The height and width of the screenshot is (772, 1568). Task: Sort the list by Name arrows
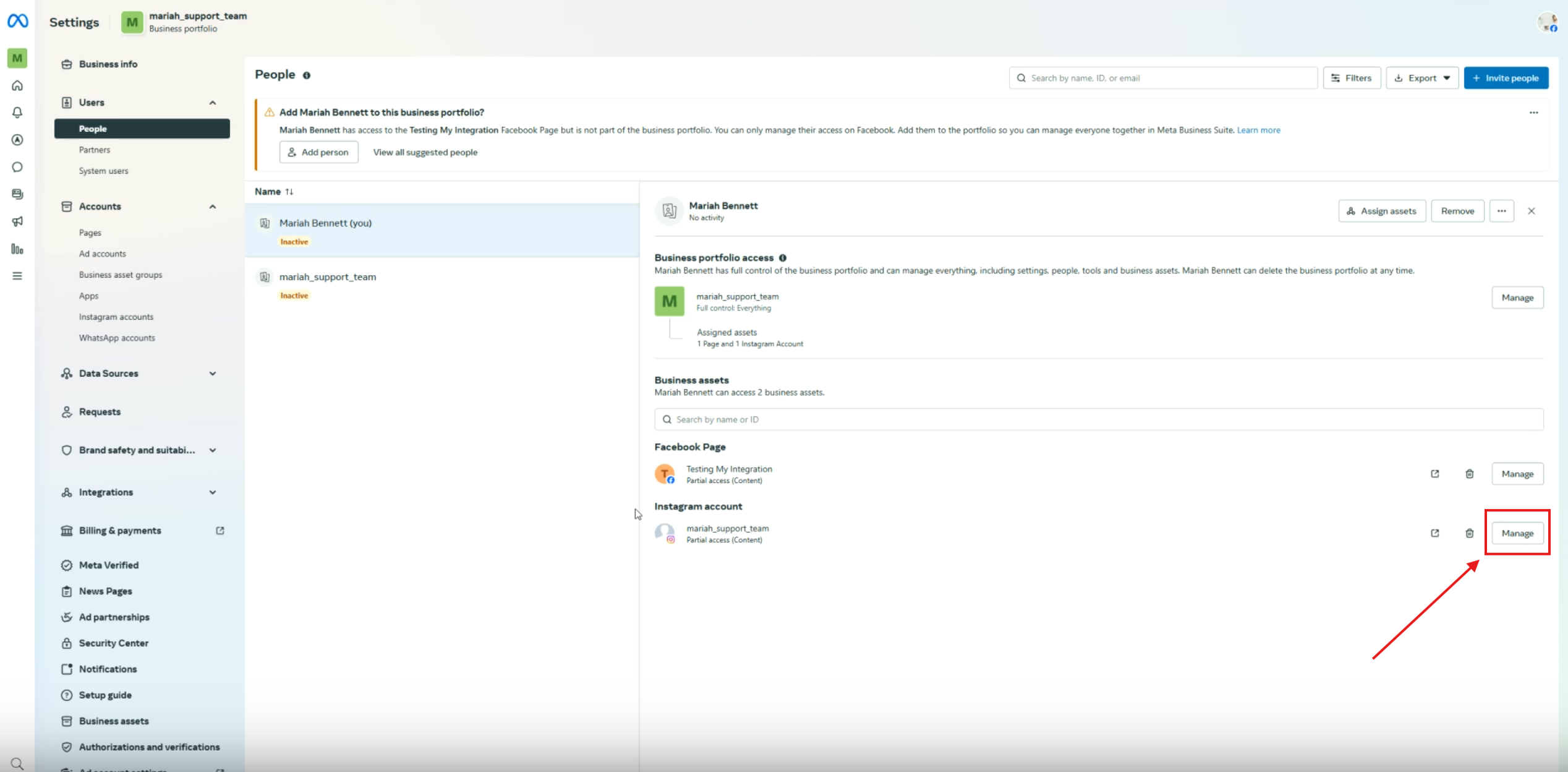tap(289, 192)
